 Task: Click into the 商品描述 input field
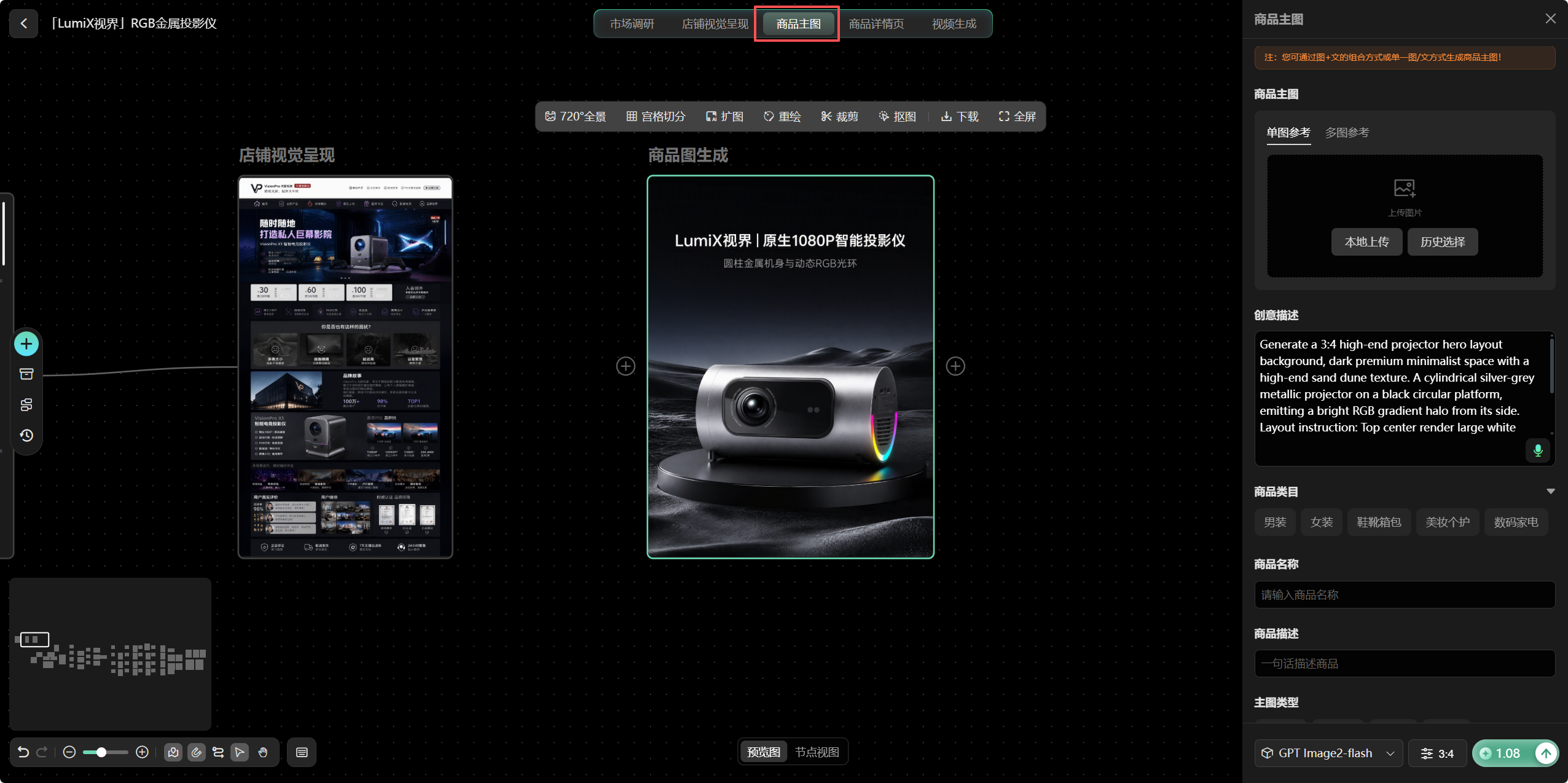(1405, 663)
